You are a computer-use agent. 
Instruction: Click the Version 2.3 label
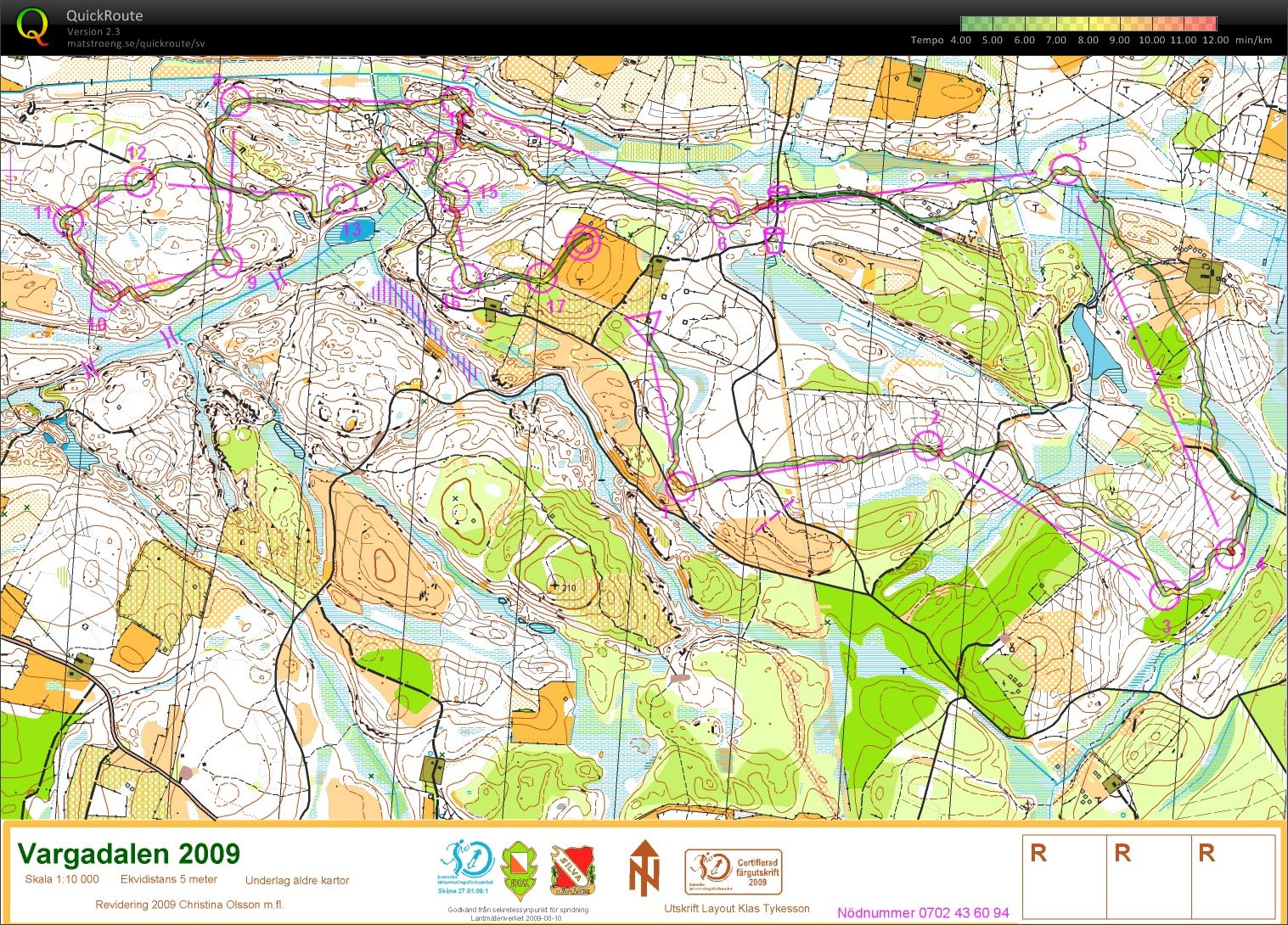click(x=92, y=31)
